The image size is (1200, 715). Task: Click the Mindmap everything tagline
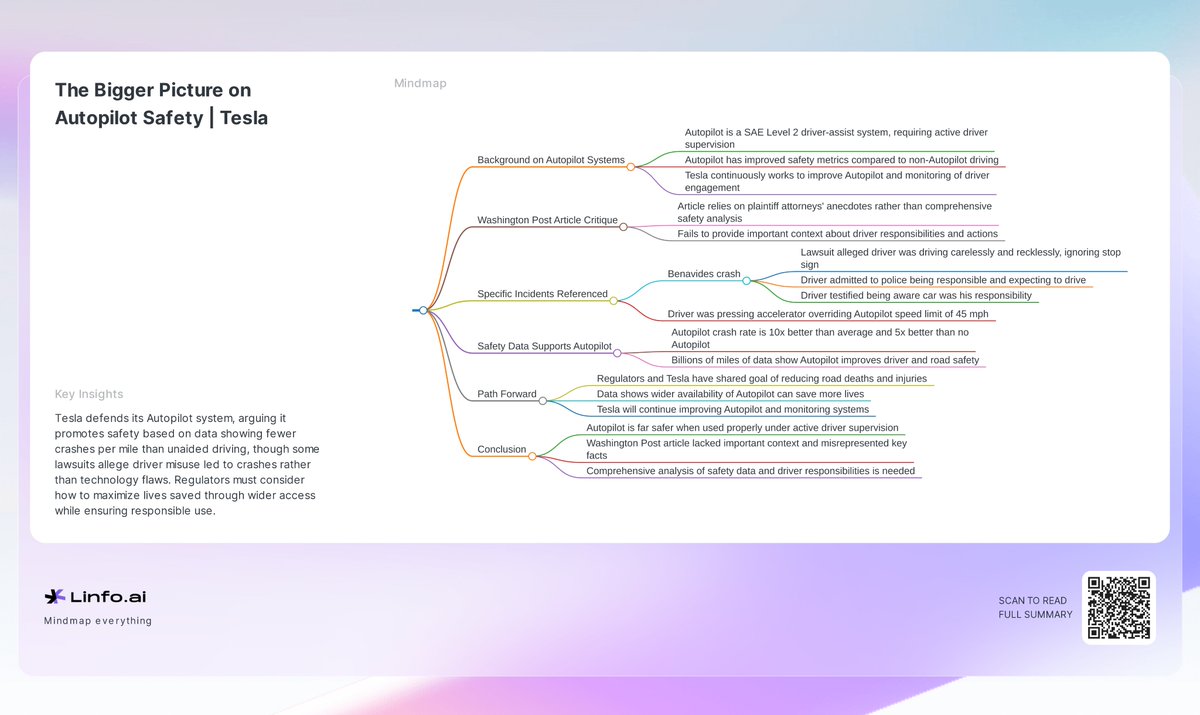pos(98,621)
